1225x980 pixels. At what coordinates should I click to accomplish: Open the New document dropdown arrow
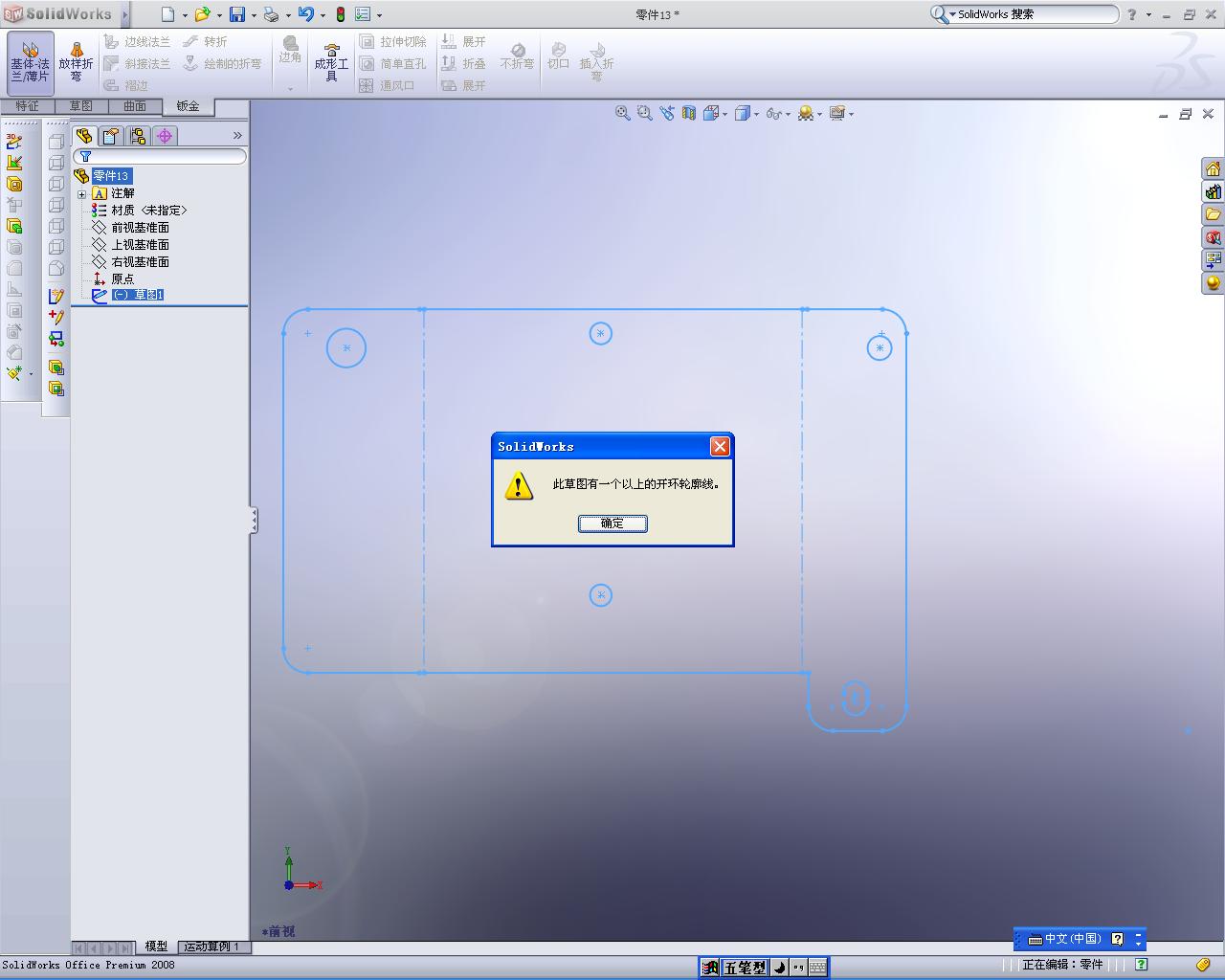[185, 15]
